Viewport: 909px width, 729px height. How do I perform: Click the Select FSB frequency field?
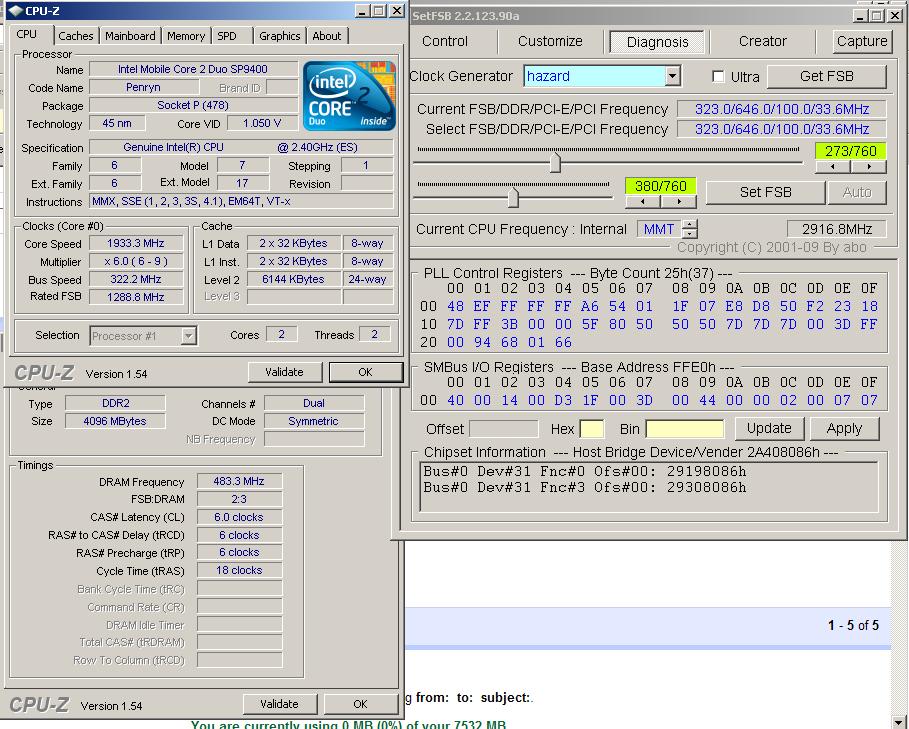click(x=781, y=129)
